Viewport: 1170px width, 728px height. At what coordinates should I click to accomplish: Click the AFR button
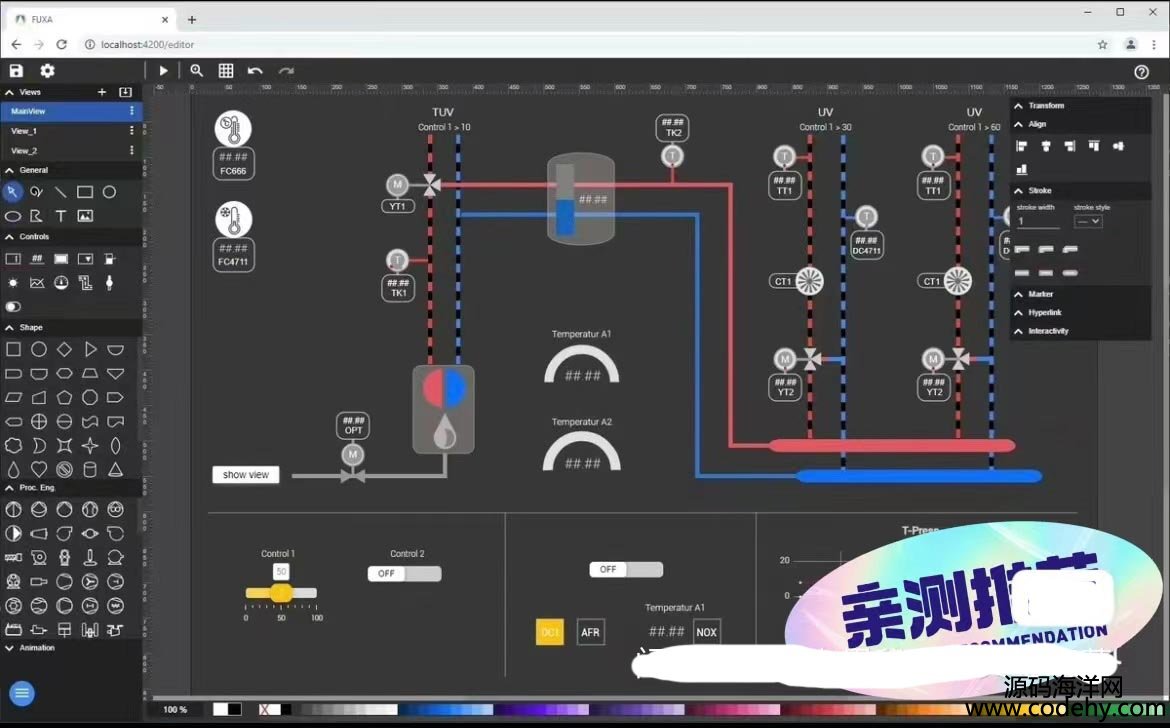590,632
